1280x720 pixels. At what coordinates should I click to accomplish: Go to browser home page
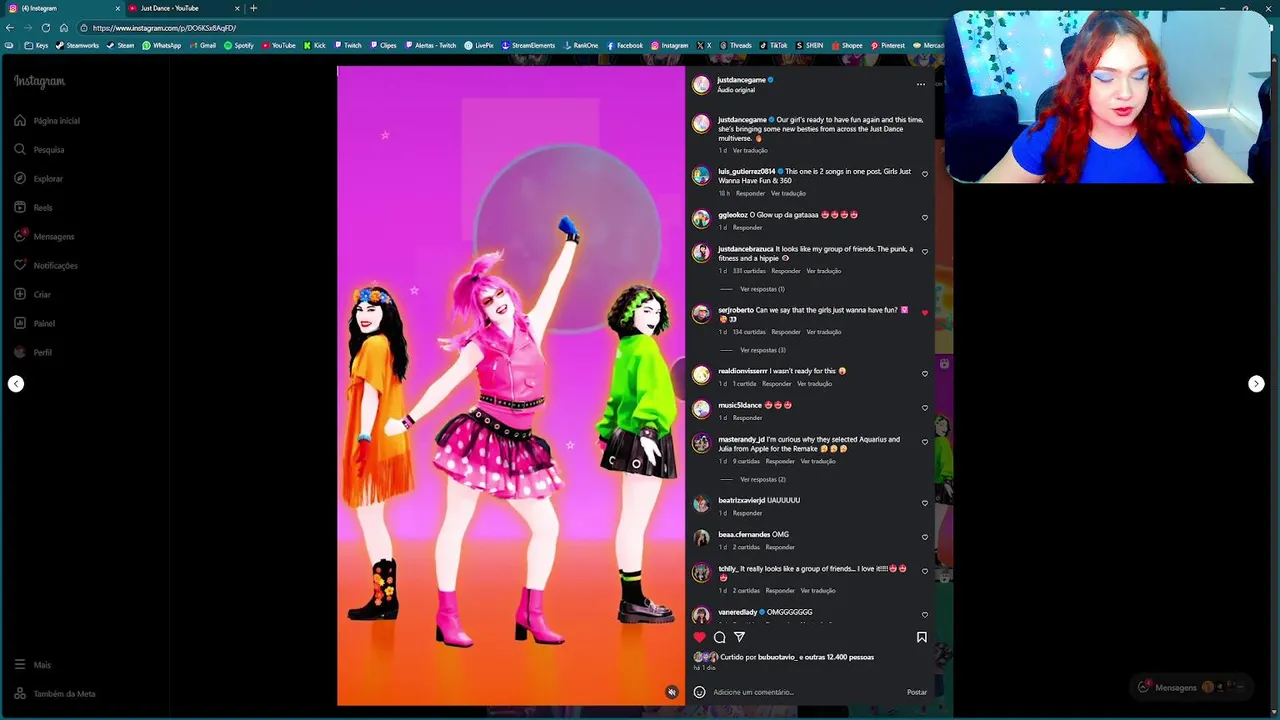click(x=64, y=28)
